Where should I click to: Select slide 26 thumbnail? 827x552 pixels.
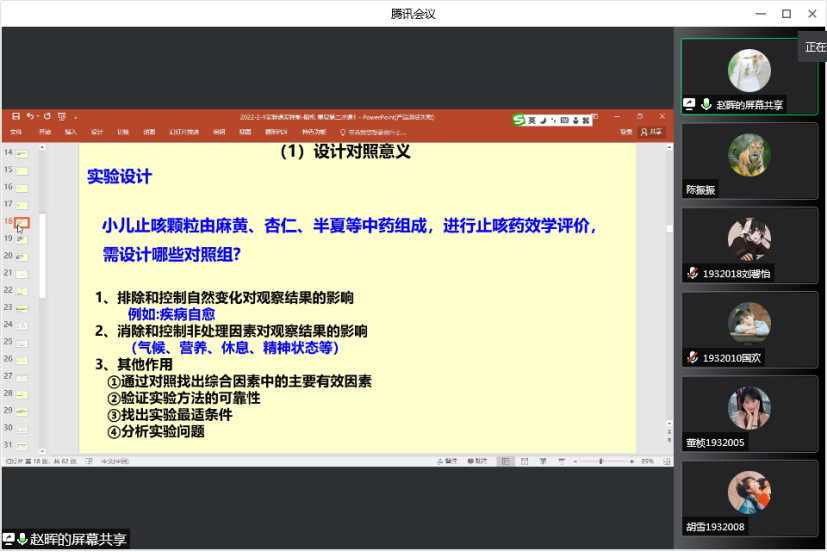click(22, 360)
